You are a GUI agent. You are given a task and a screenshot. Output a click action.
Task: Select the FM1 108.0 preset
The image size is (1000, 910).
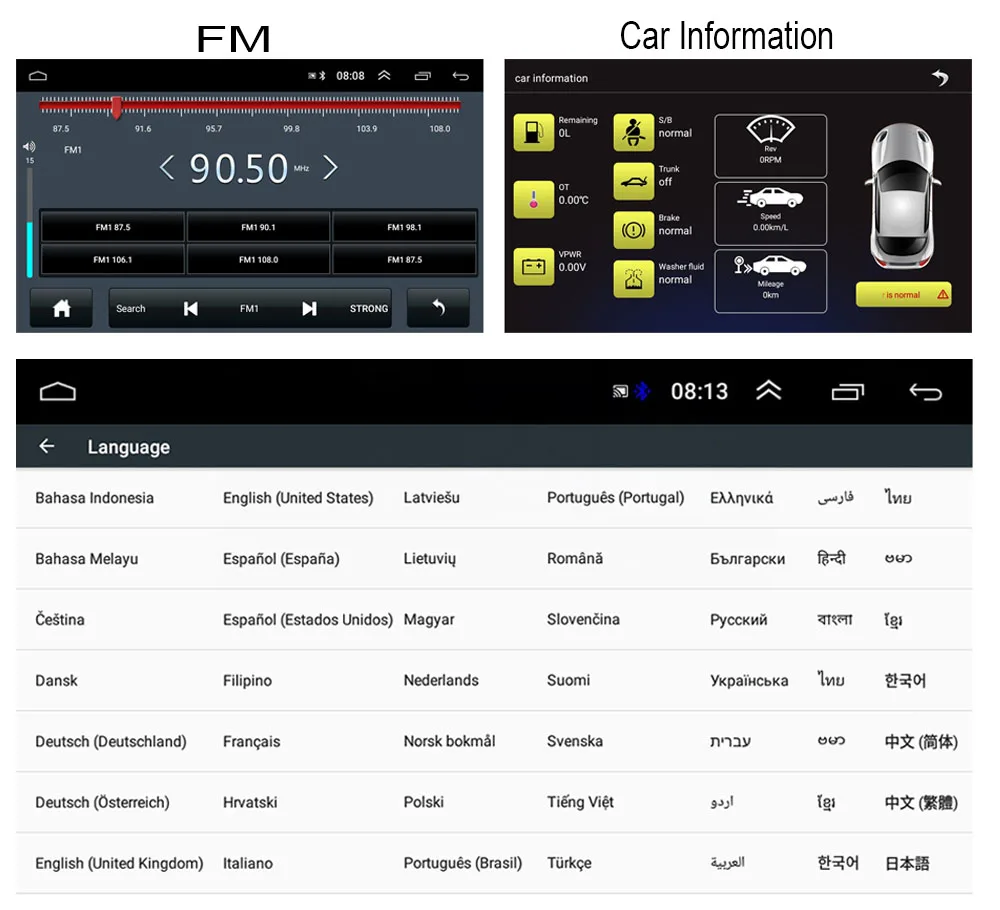257,260
